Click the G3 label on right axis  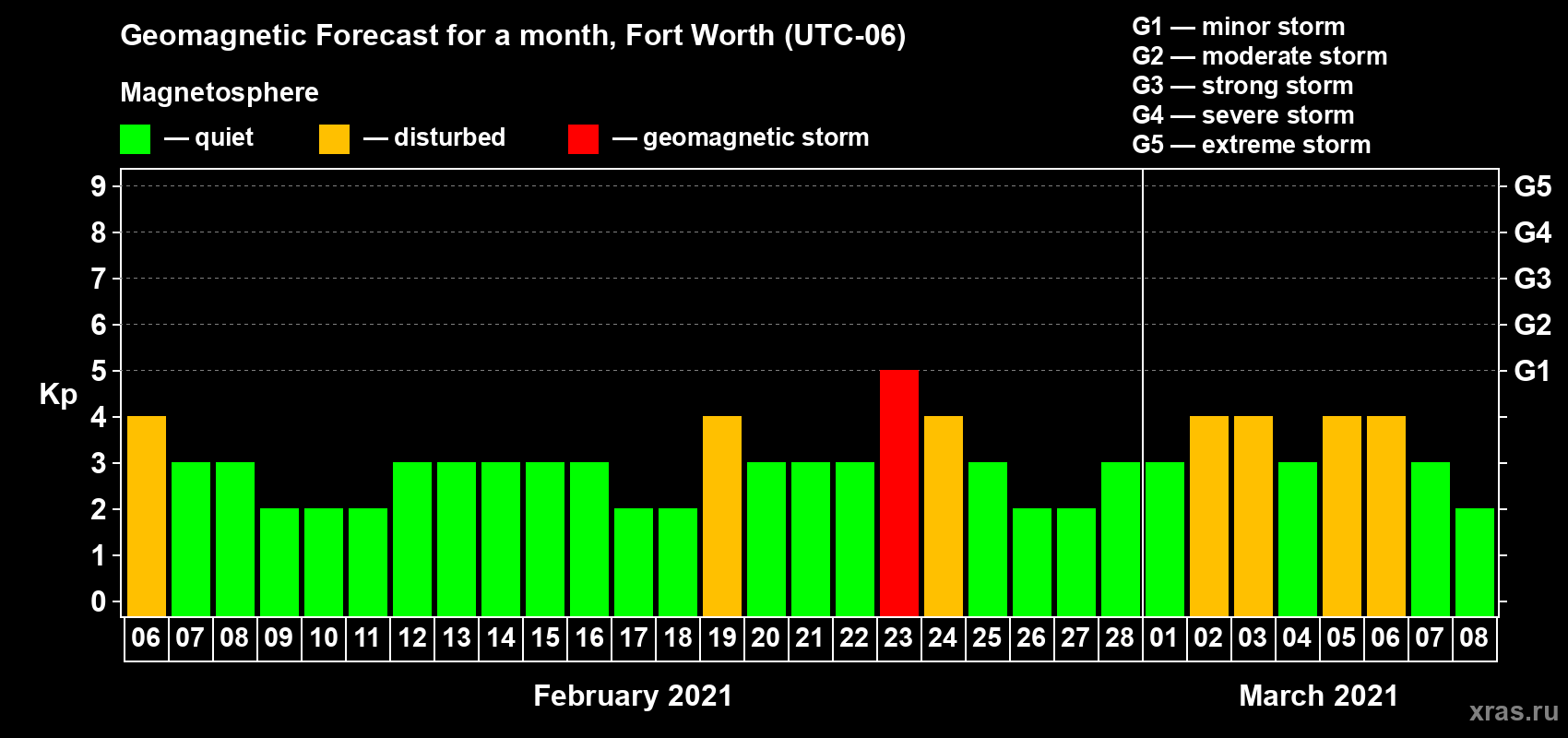coord(1532,279)
